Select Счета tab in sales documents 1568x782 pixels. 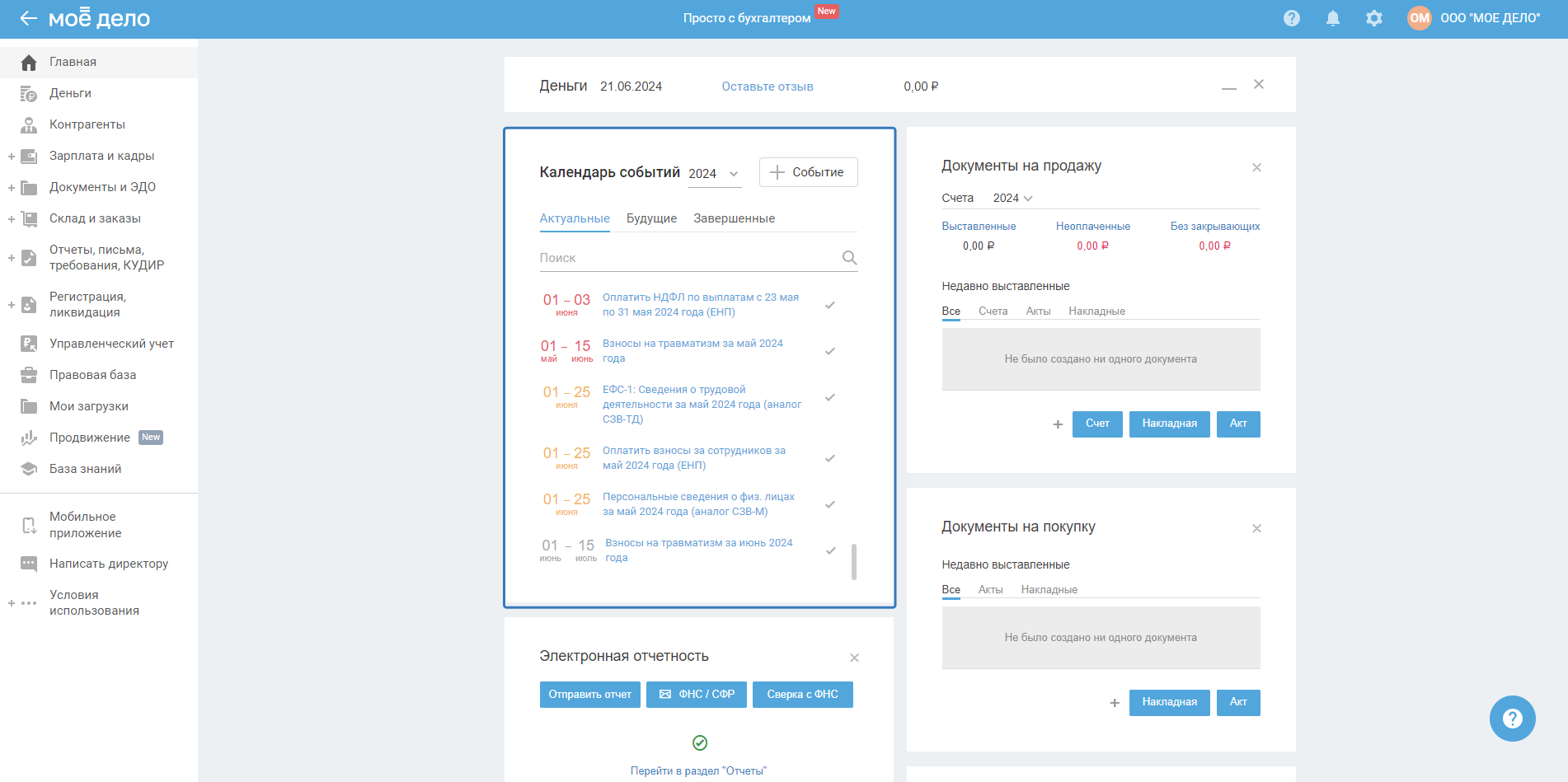tap(993, 311)
